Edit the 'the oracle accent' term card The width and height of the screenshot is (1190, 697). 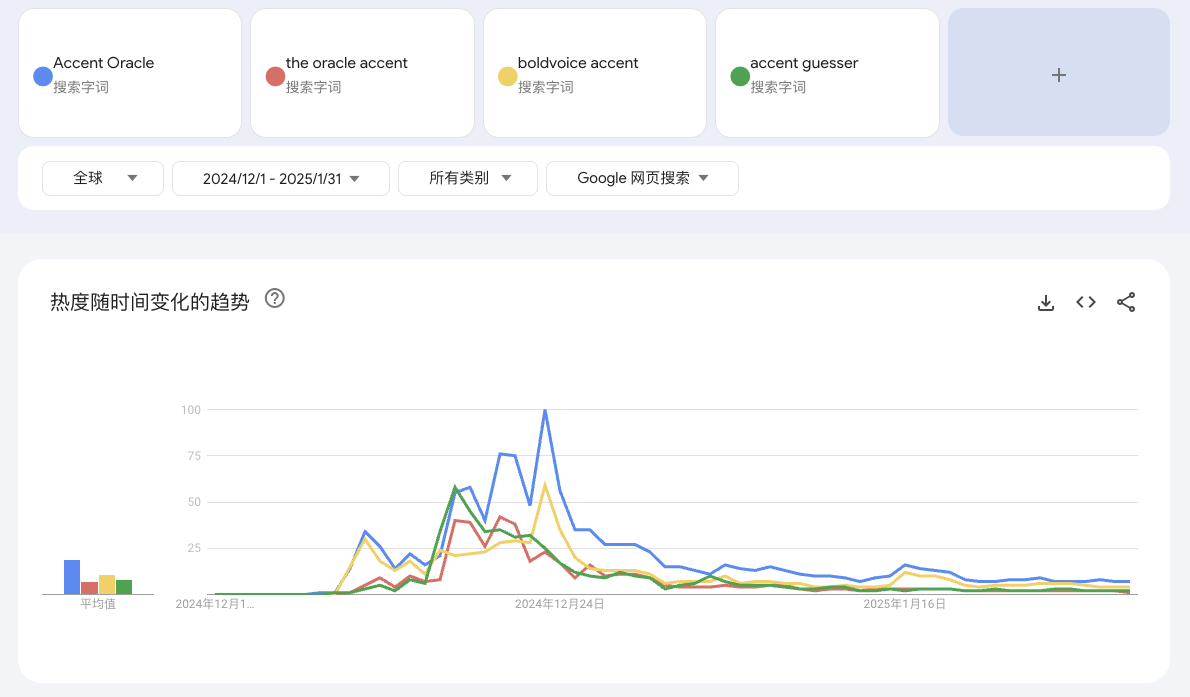(x=362, y=73)
